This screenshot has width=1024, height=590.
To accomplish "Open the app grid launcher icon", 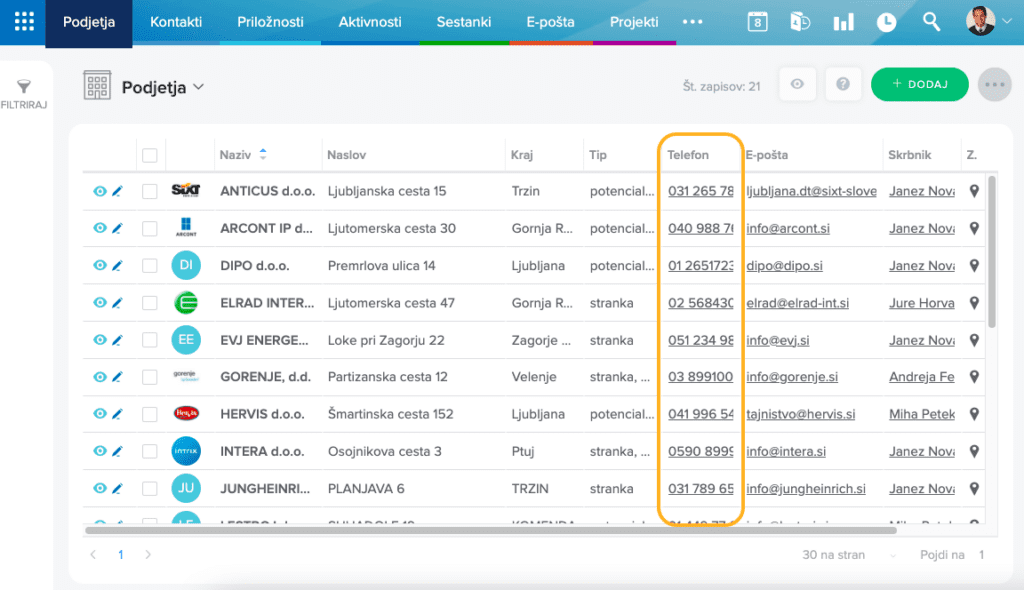I will [x=23, y=22].
